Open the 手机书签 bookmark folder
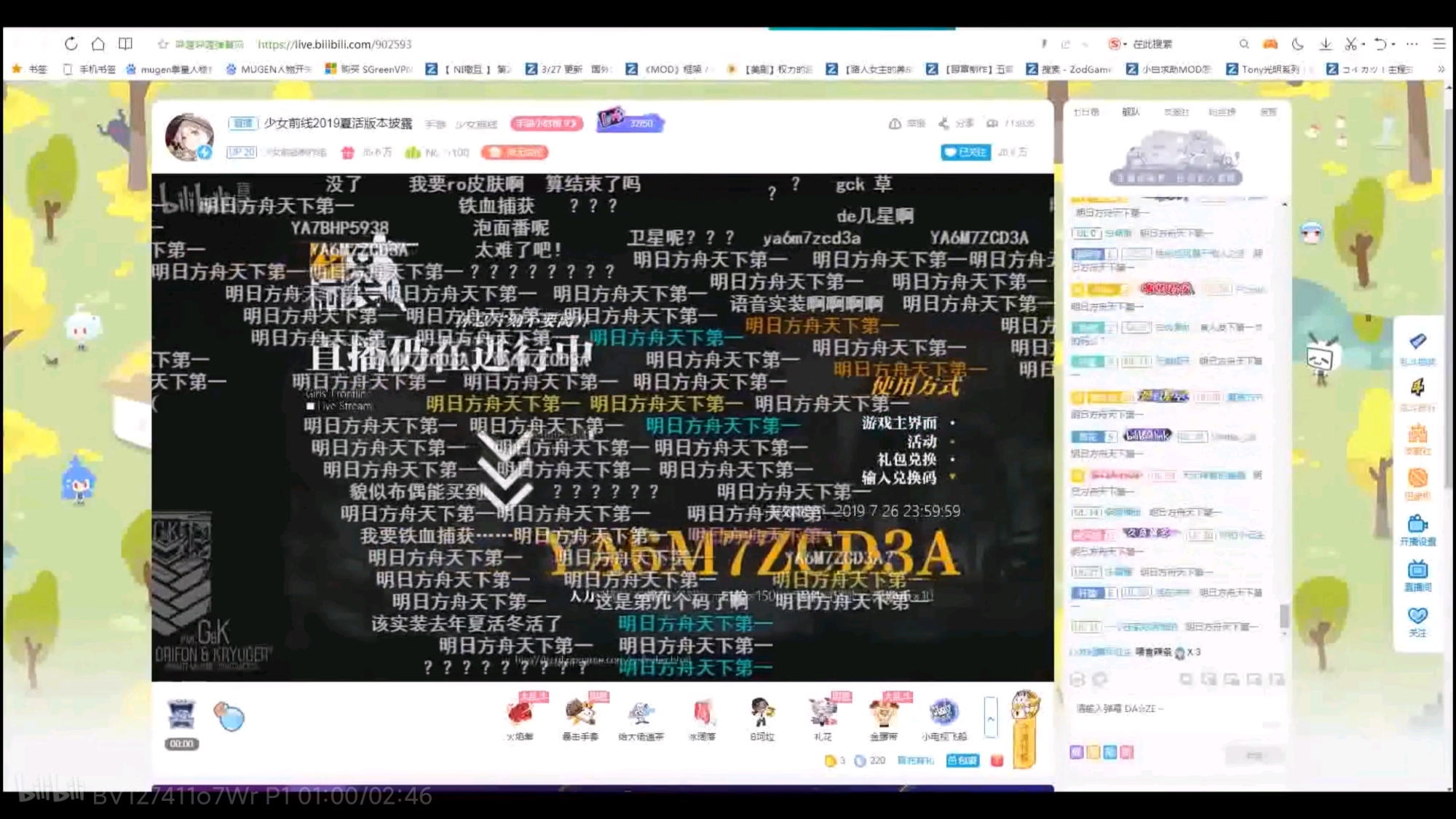This screenshot has width=1456, height=819. click(x=90, y=69)
